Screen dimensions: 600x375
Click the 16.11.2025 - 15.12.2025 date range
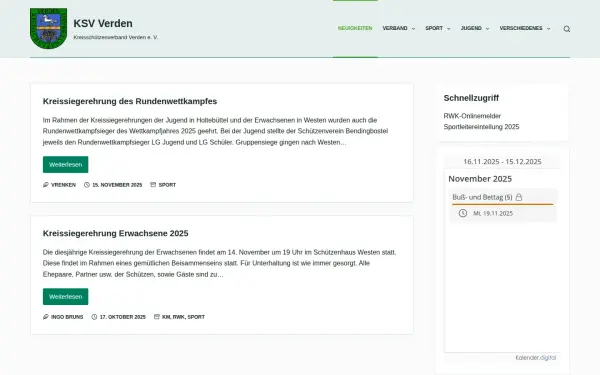click(502, 161)
